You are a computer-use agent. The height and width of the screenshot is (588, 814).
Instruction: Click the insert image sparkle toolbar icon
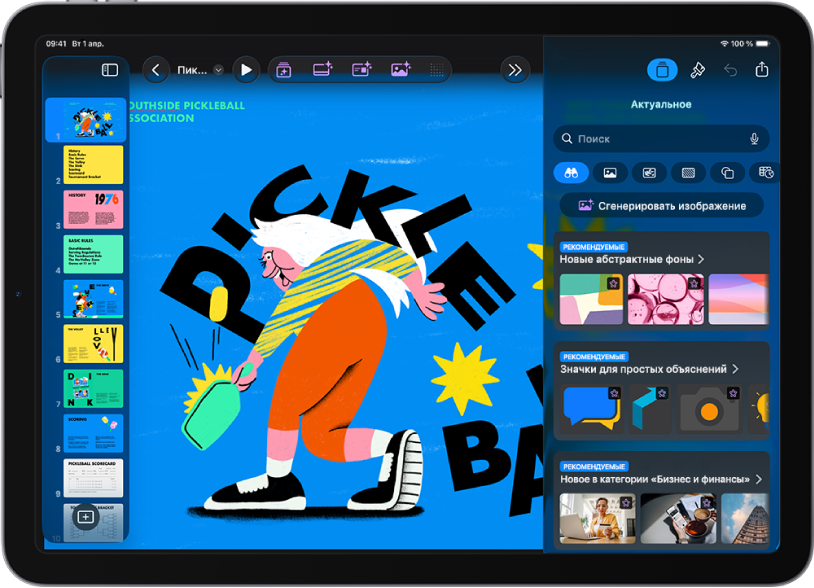coord(400,70)
